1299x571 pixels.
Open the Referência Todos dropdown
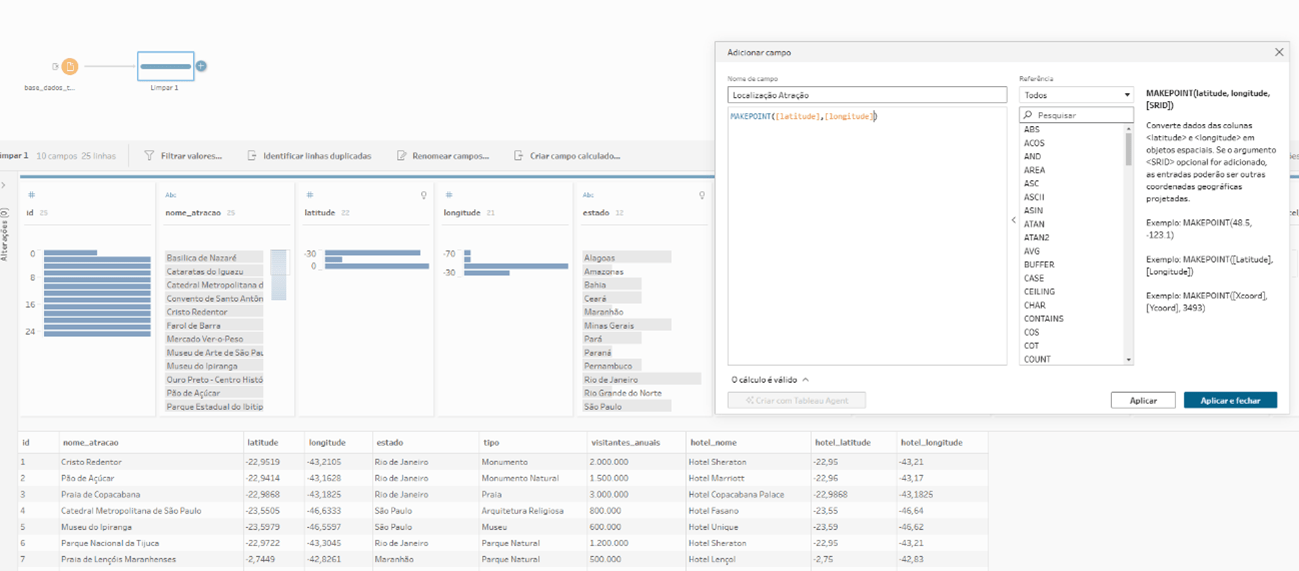pos(1076,95)
